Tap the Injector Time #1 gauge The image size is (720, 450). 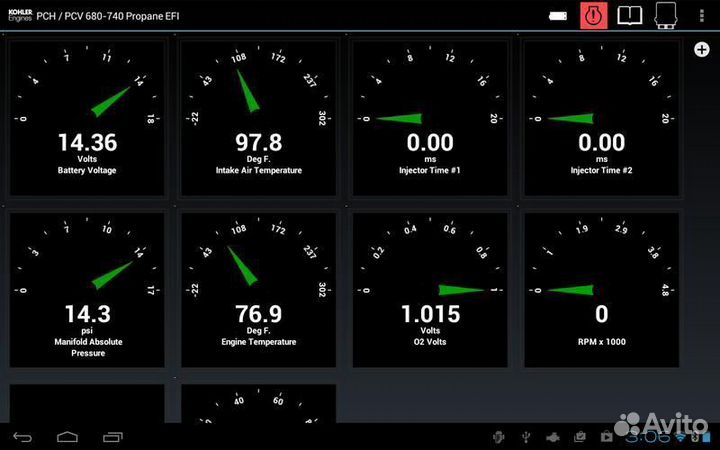(430, 118)
